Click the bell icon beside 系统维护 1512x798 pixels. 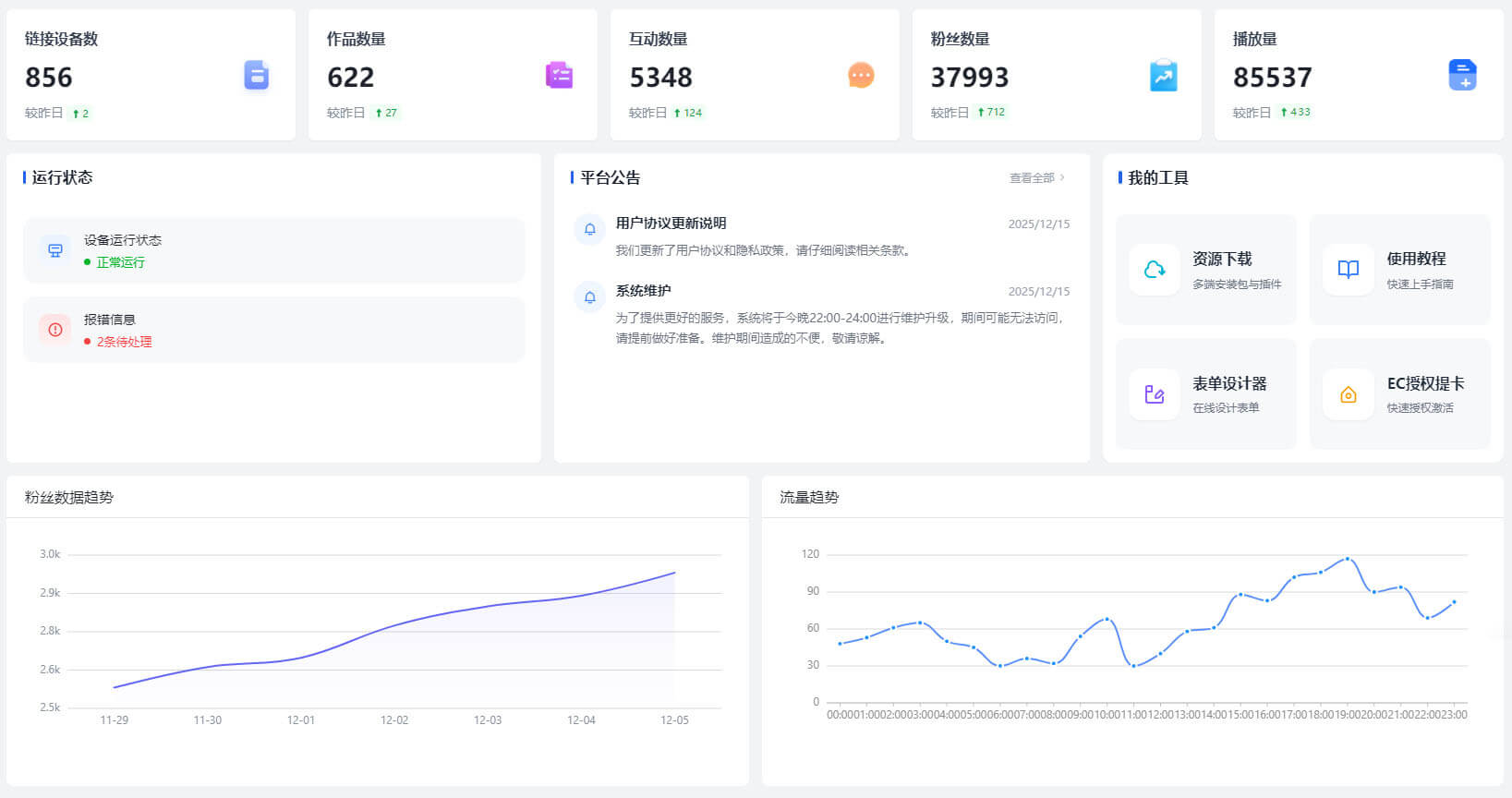(x=590, y=296)
